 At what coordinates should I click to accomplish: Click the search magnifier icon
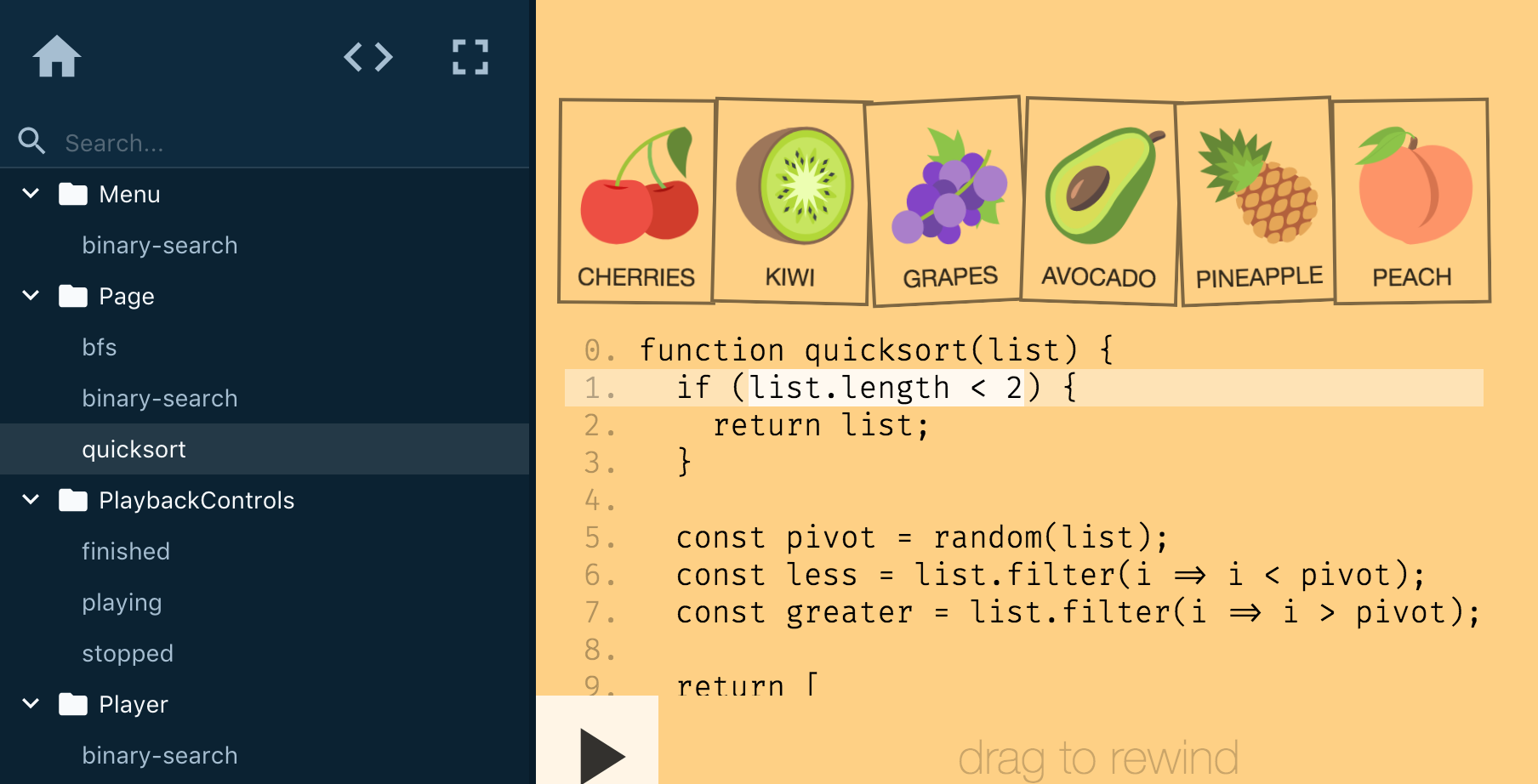click(31, 141)
